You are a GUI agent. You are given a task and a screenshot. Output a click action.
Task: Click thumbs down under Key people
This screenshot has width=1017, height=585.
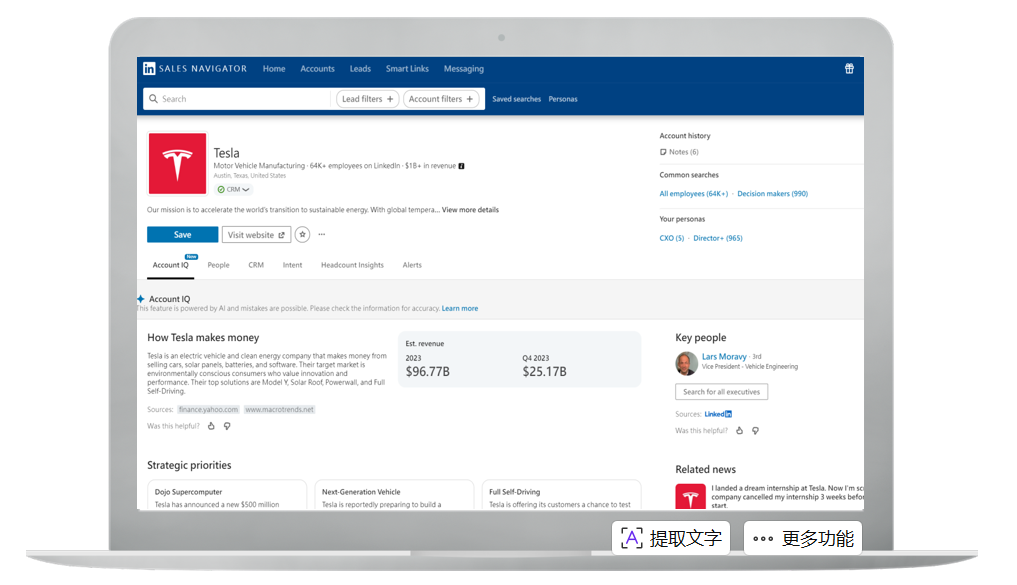[755, 431]
